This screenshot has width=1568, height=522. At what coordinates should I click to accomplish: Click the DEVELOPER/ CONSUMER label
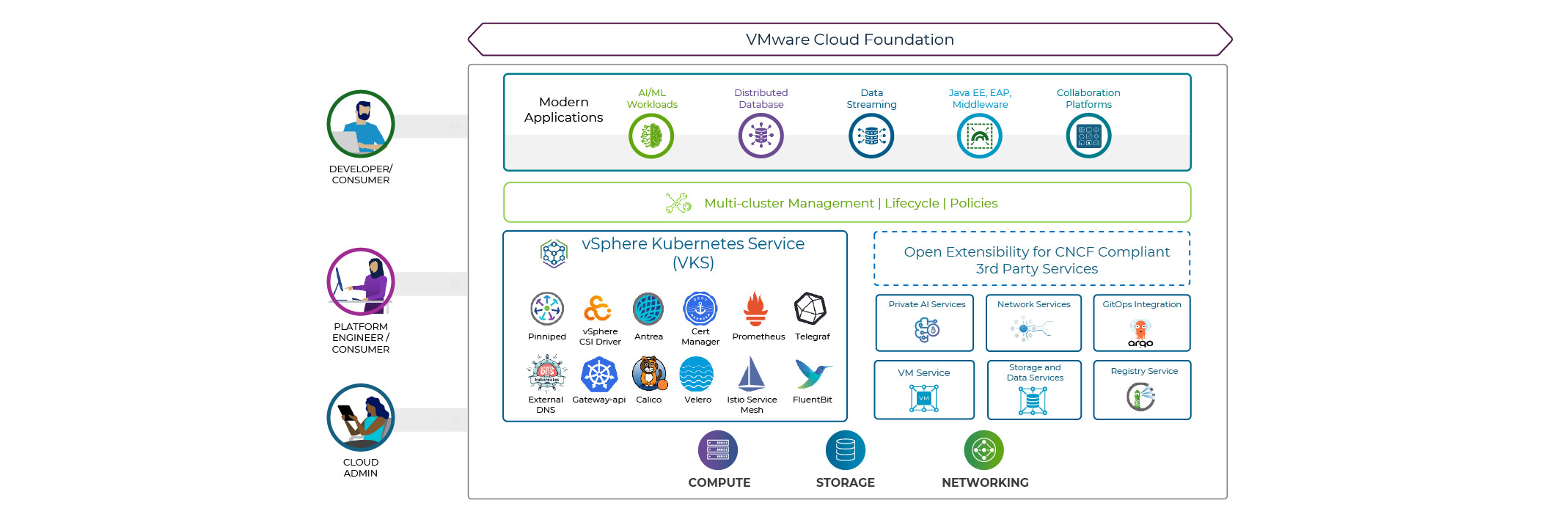(361, 174)
